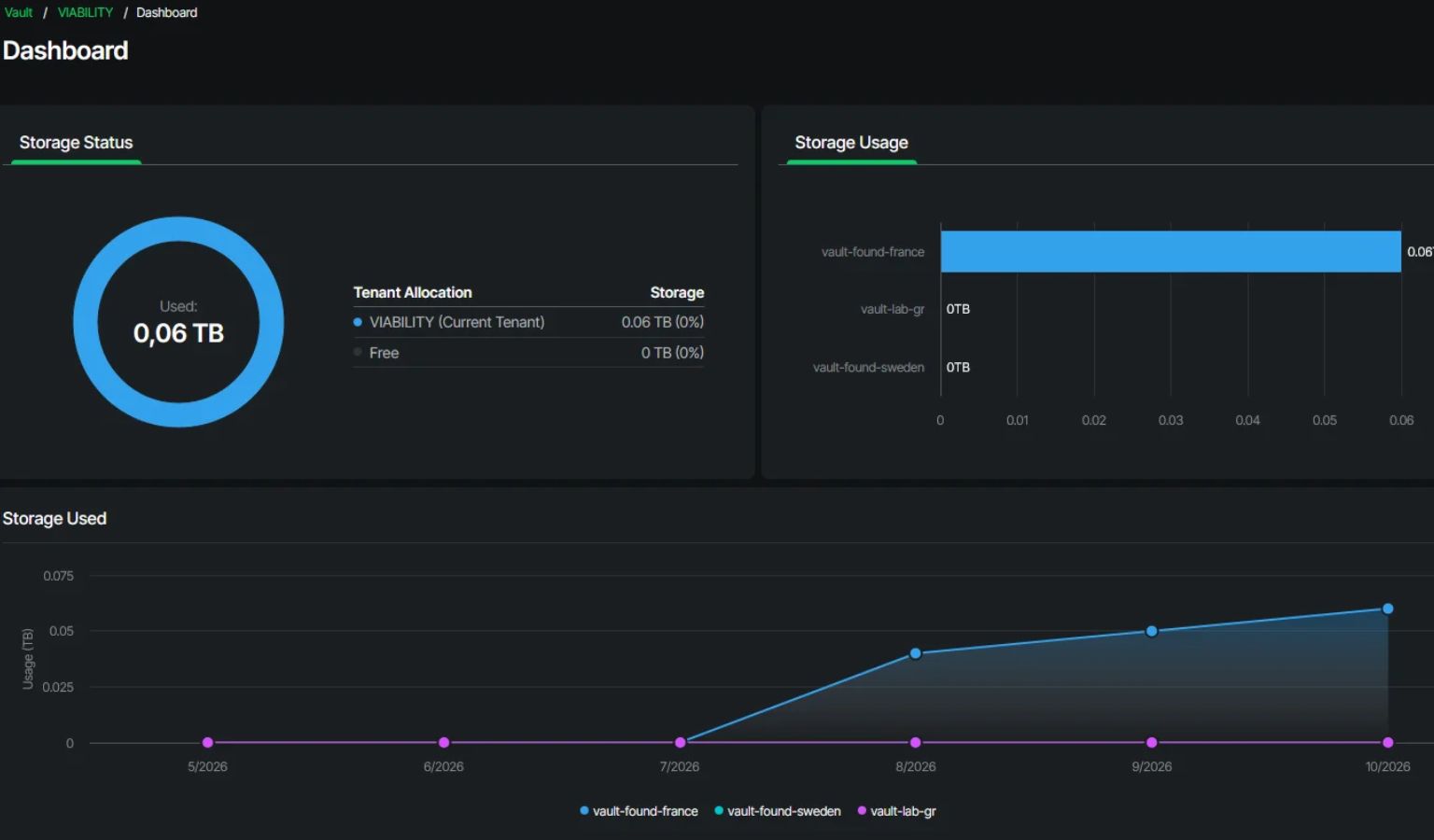Viewport: 1434px width, 840px height.
Task: Click the 0TB label next to vault-found-sweden
Action: (958, 368)
